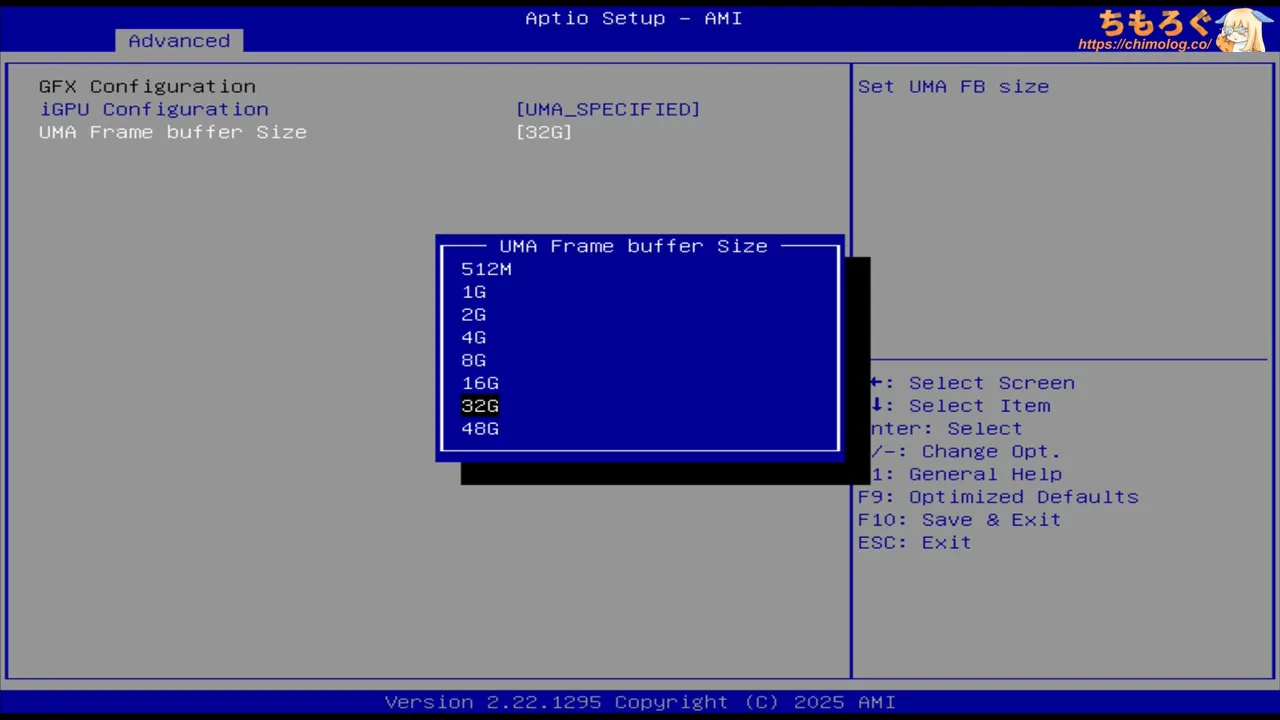This screenshot has width=1280, height=720.
Task: Click the F10: Save & Exit hint
Action: [959, 520]
